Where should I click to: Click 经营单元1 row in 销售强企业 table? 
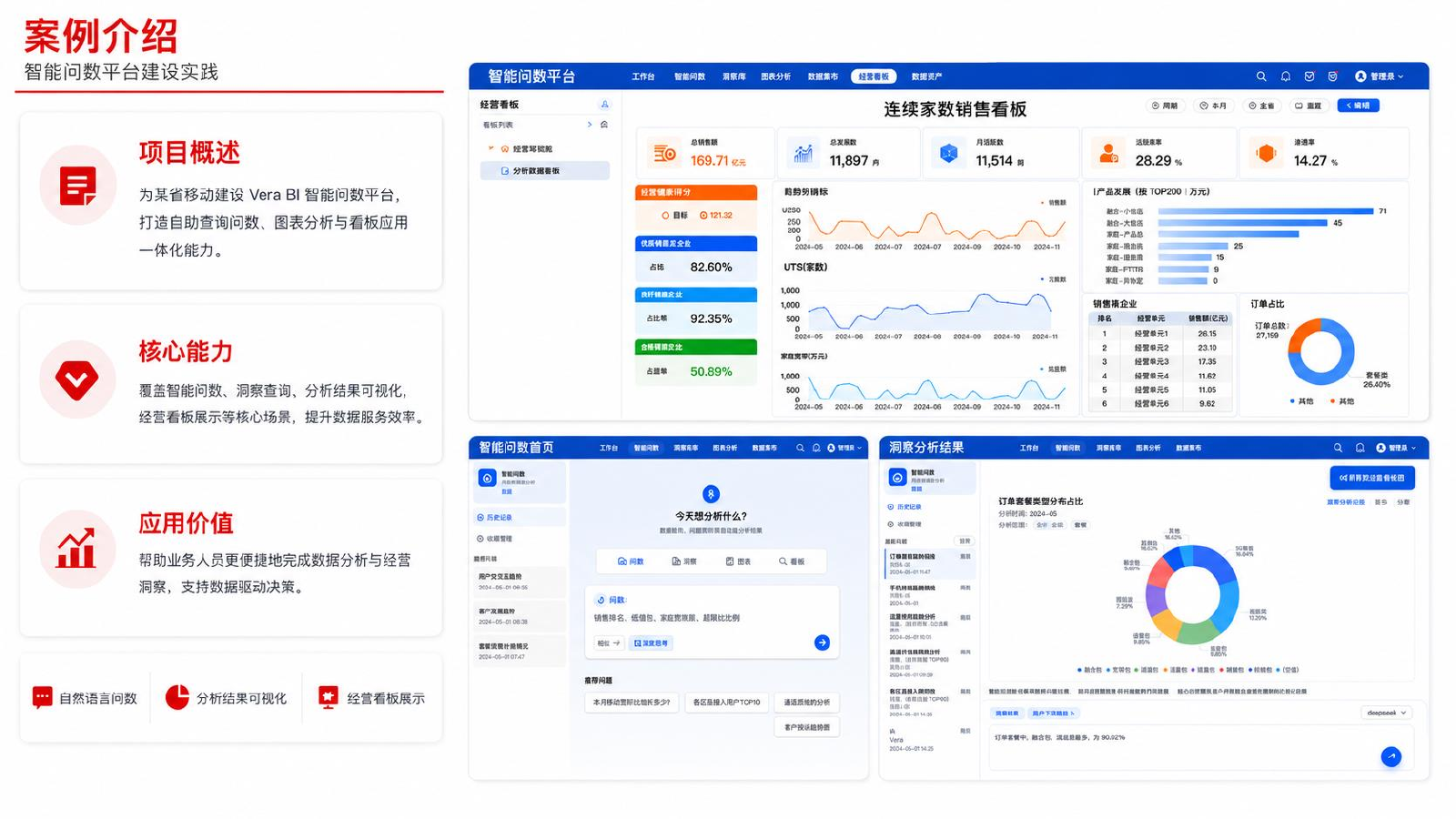pyautogui.click(x=1160, y=333)
